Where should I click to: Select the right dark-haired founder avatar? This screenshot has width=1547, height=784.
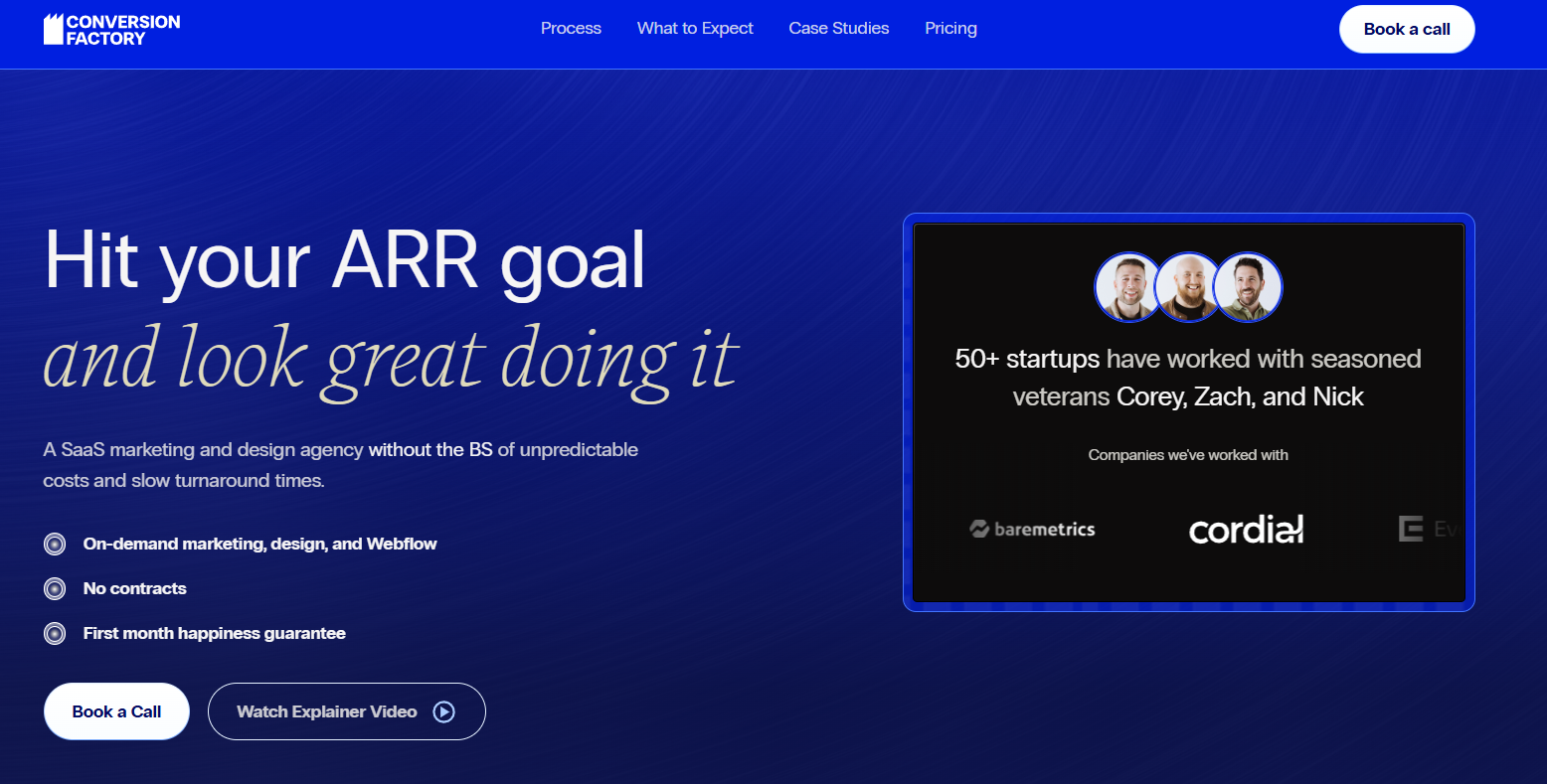coord(1248,287)
